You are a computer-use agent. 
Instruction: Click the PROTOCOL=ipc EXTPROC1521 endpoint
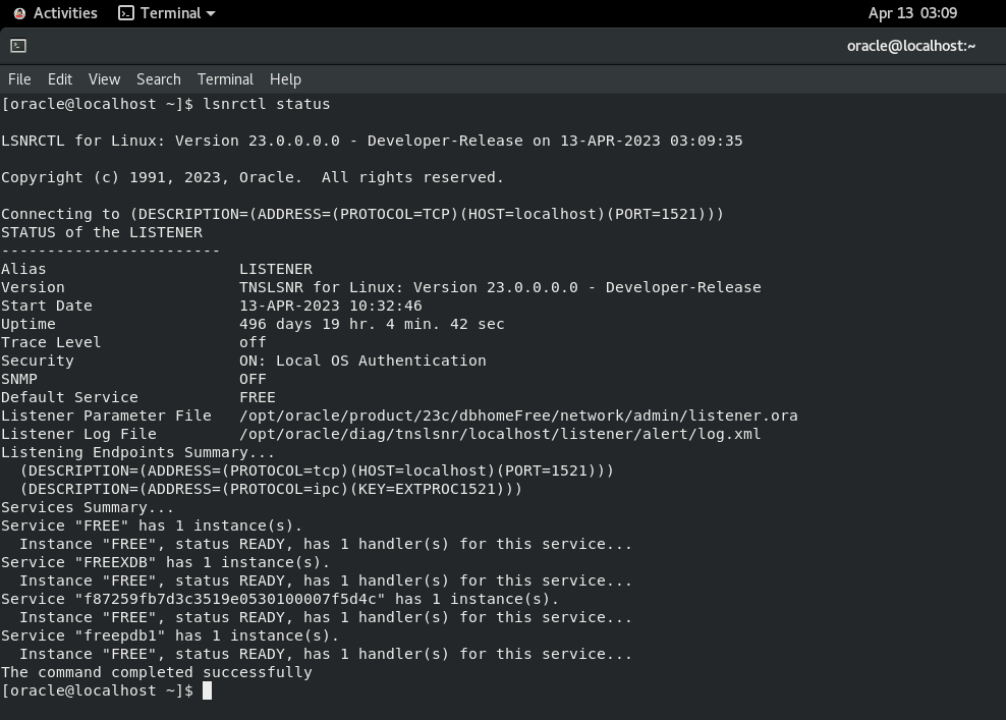(x=271, y=489)
